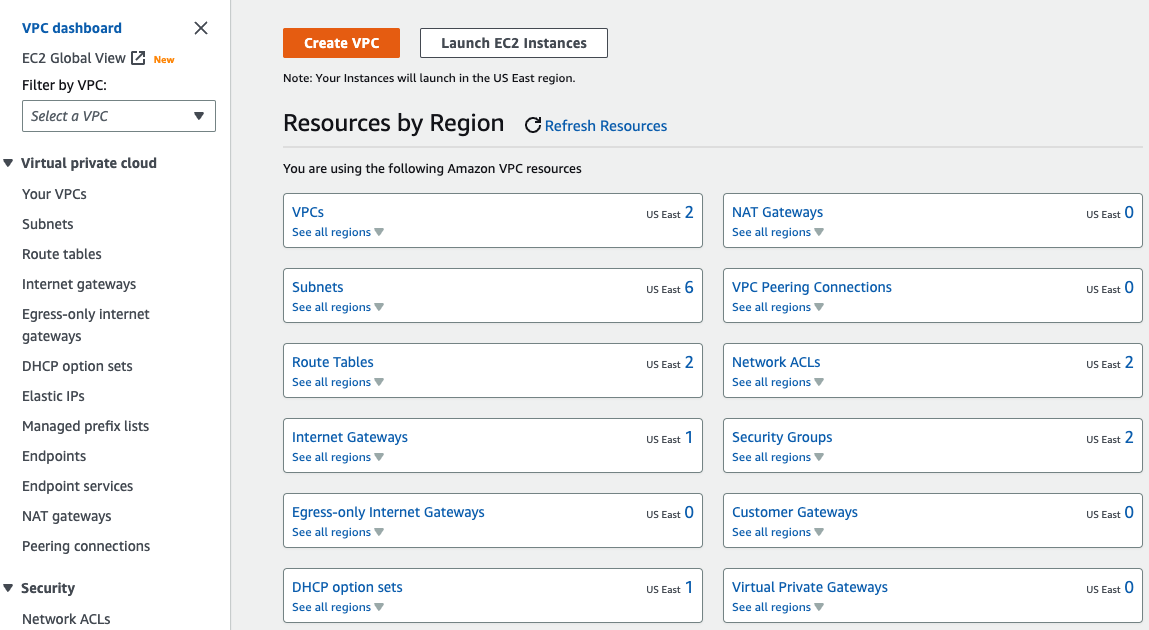This screenshot has width=1149, height=630.
Task: Expand See all regions under NAT Gateways
Action: click(x=777, y=232)
